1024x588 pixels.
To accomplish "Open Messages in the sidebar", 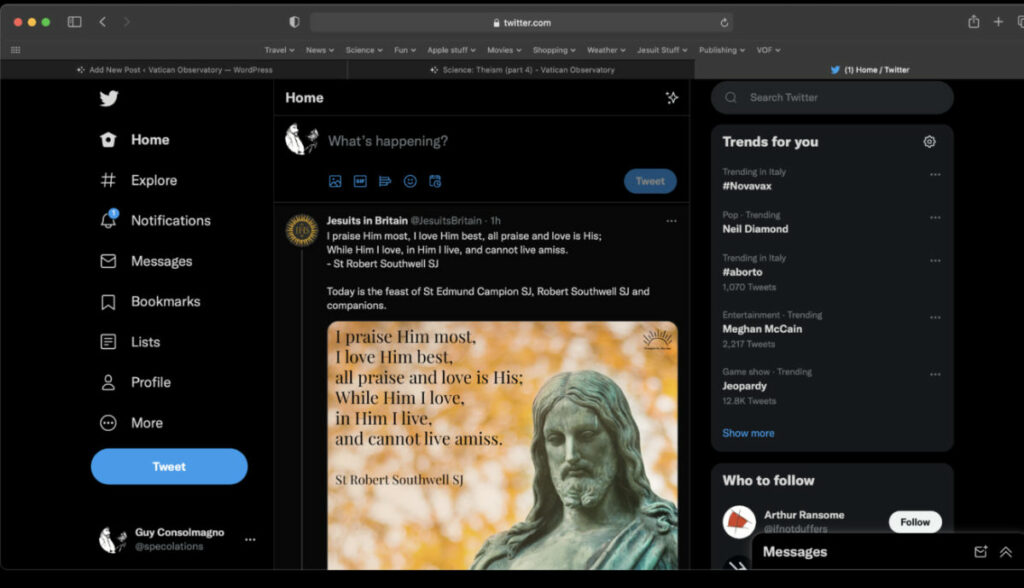I will 146,261.
